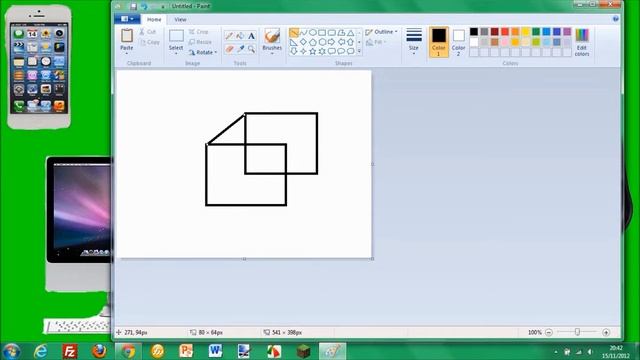Image resolution: width=640 pixels, height=360 pixels.
Task: Click the large Paste clipboard button
Action: coord(127,39)
